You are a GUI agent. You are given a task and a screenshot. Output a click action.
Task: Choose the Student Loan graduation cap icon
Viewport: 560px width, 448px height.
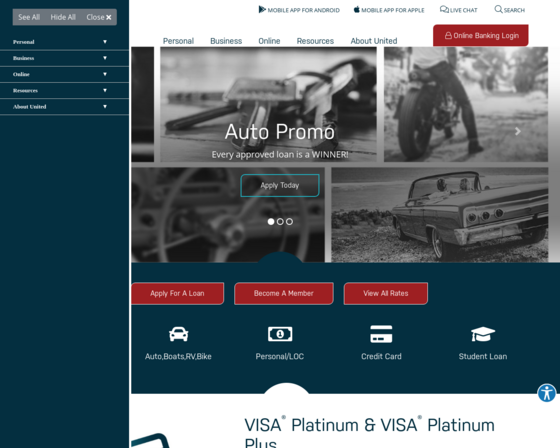point(482,334)
